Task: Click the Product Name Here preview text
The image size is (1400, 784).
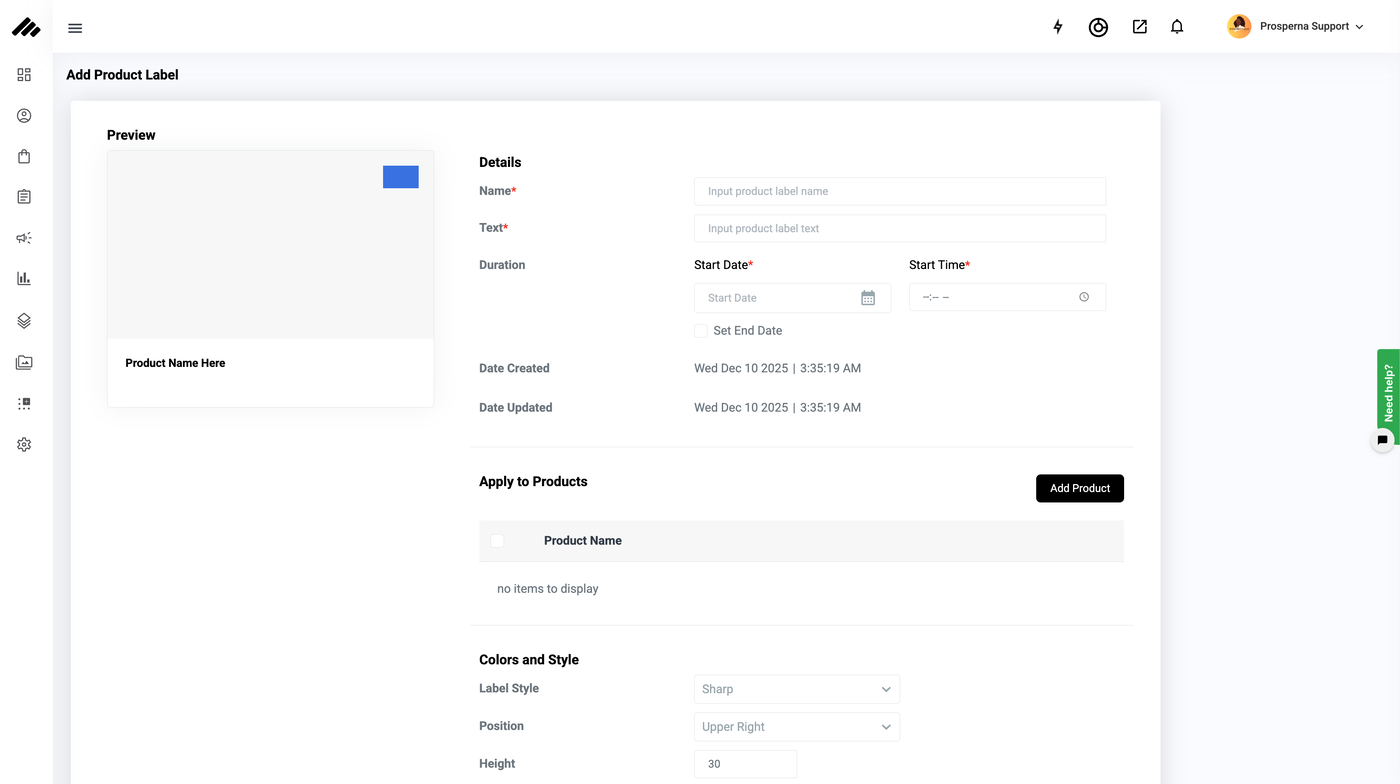Action: [175, 363]
